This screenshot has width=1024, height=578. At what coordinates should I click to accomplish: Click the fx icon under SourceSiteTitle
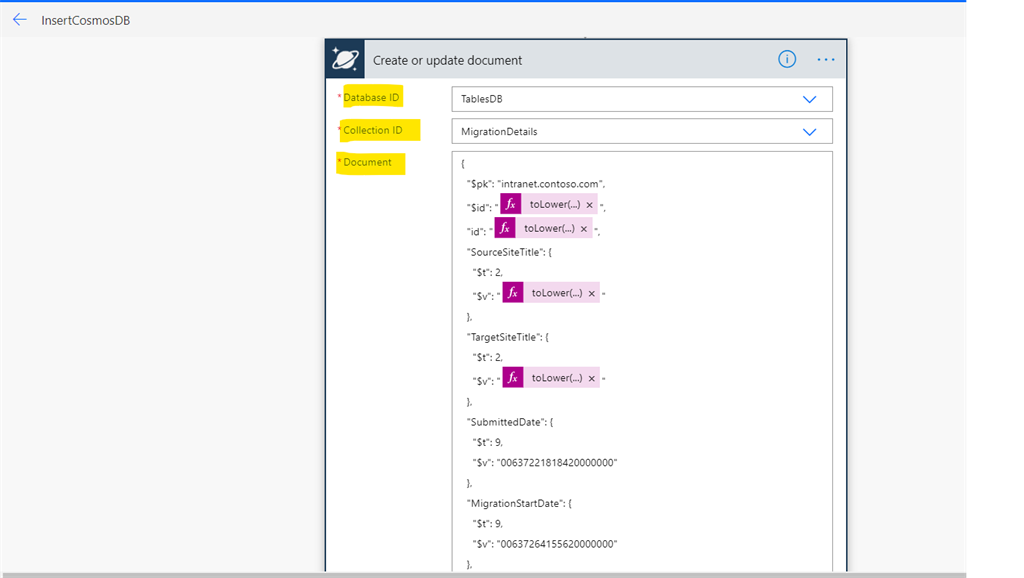(513, 293)
